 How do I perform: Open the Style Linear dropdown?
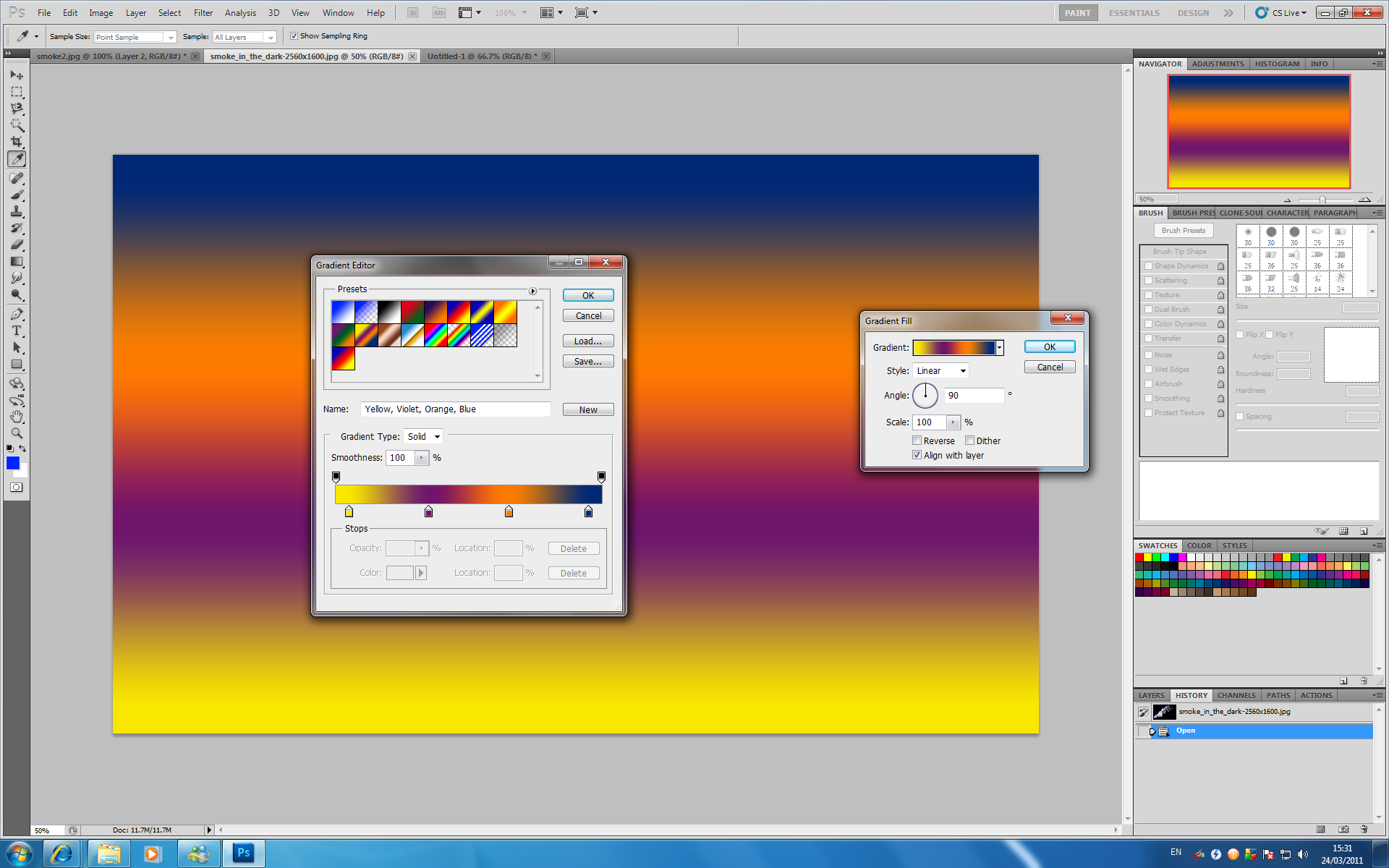pos(940,370)
